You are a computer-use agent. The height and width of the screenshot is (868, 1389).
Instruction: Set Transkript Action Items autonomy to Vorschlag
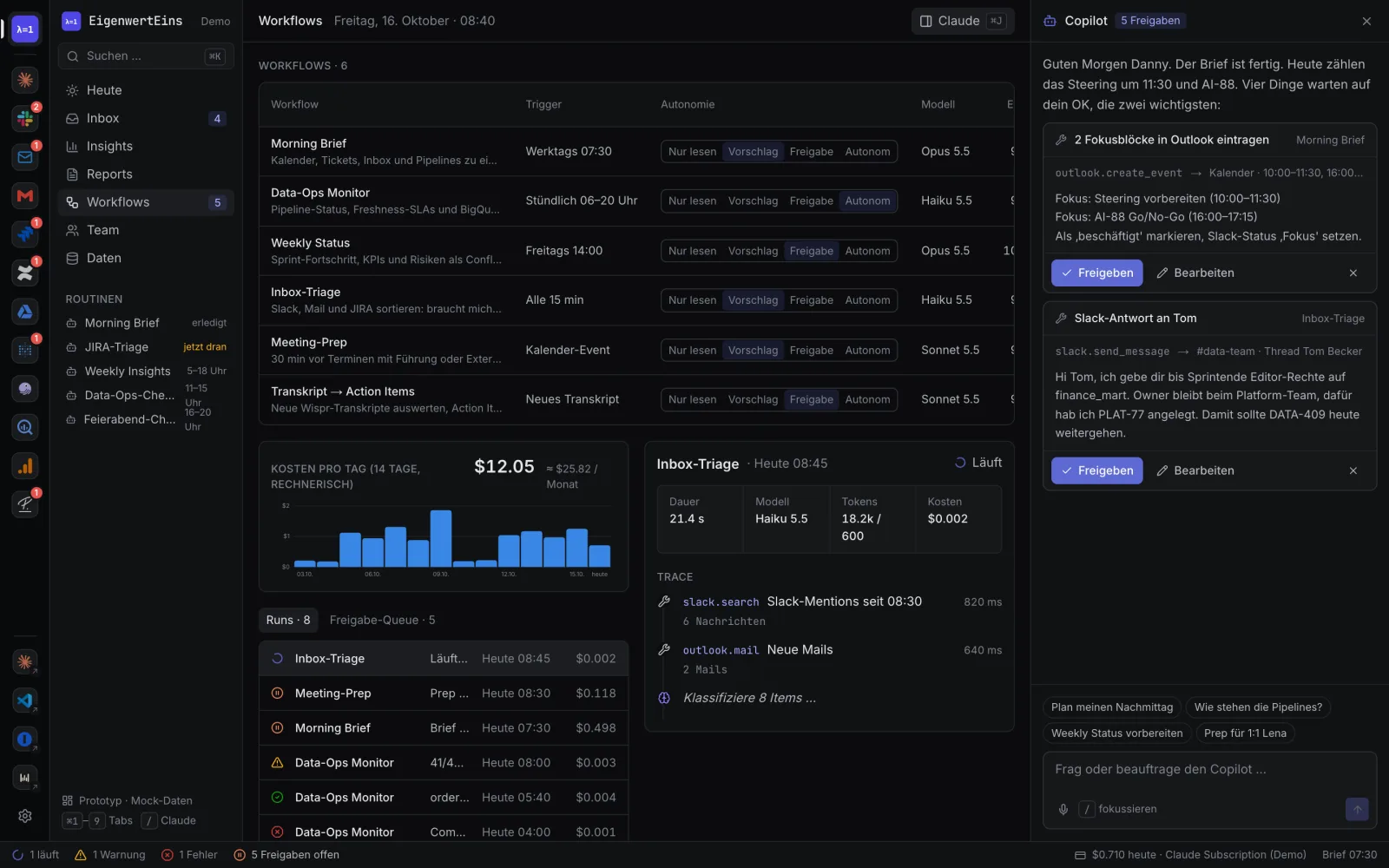click(753, 400)
